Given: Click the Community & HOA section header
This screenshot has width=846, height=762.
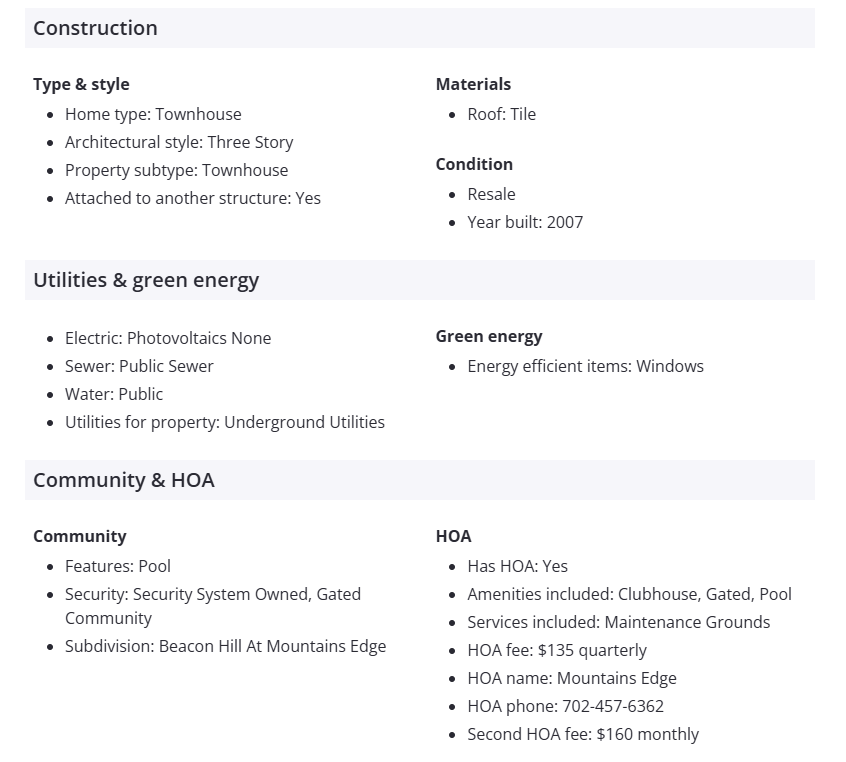Looking at the screenshot, I should coord(124,480).
